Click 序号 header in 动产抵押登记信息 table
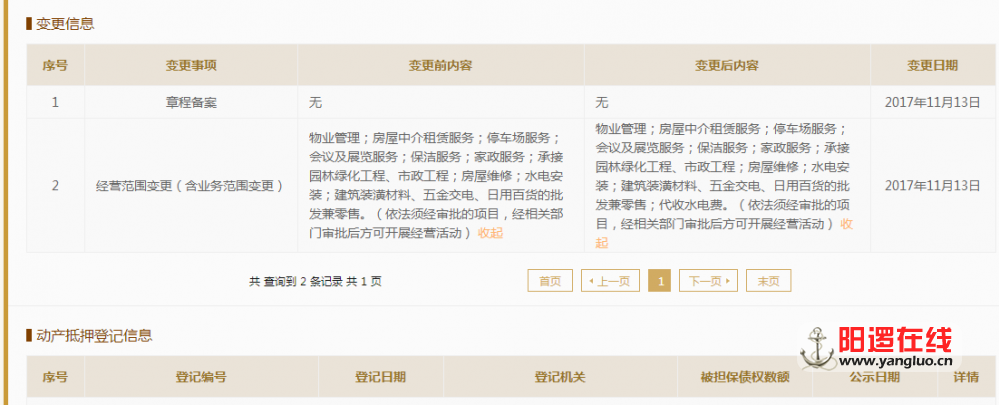The height and width of the screenshot is (405, 999). 55,377
